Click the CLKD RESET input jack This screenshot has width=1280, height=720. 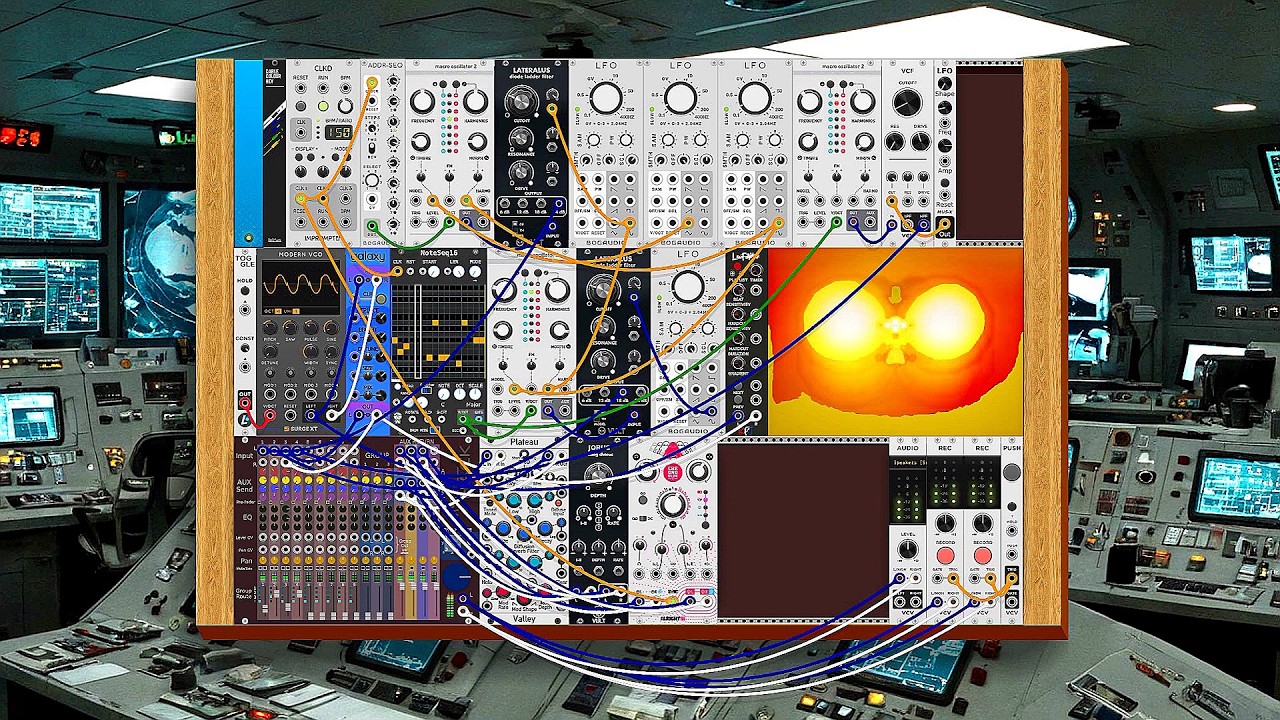(x=301, y=88)
